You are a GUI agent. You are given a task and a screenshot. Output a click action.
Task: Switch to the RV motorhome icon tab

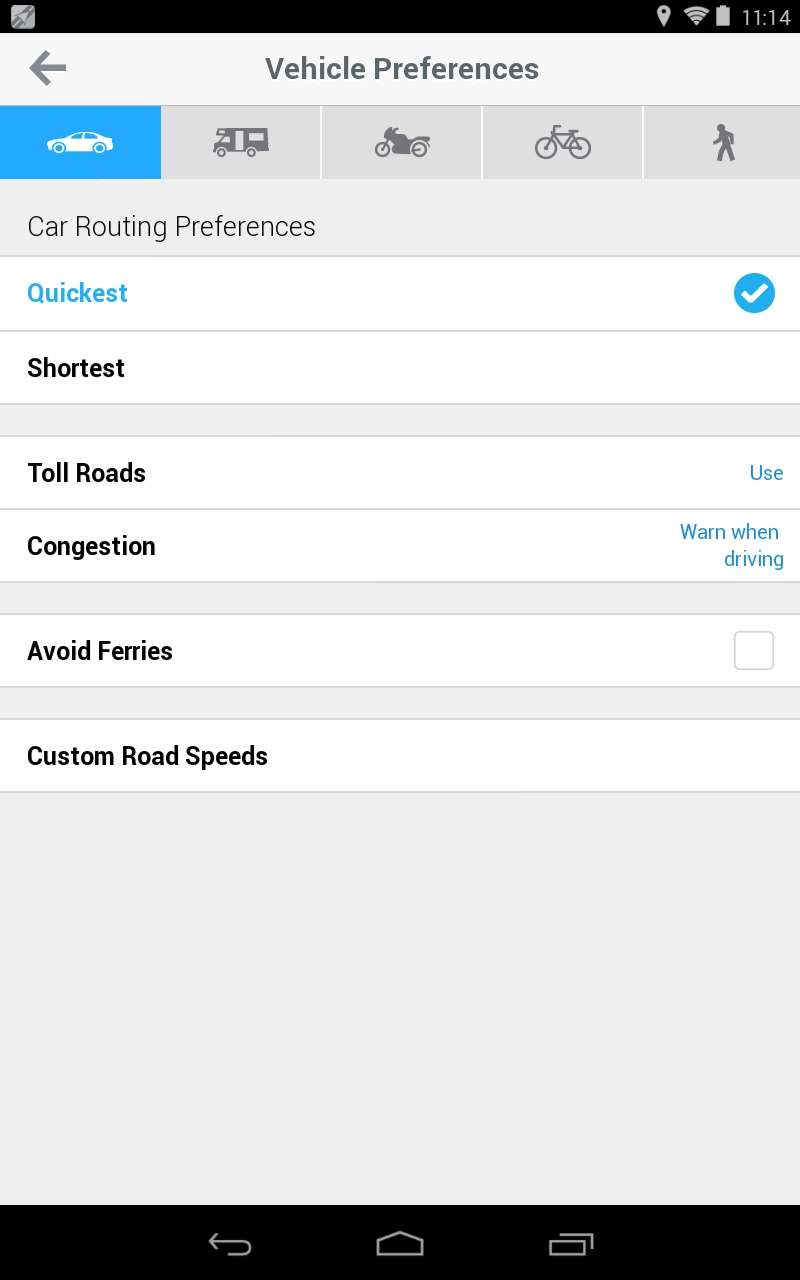pos(241,143)
